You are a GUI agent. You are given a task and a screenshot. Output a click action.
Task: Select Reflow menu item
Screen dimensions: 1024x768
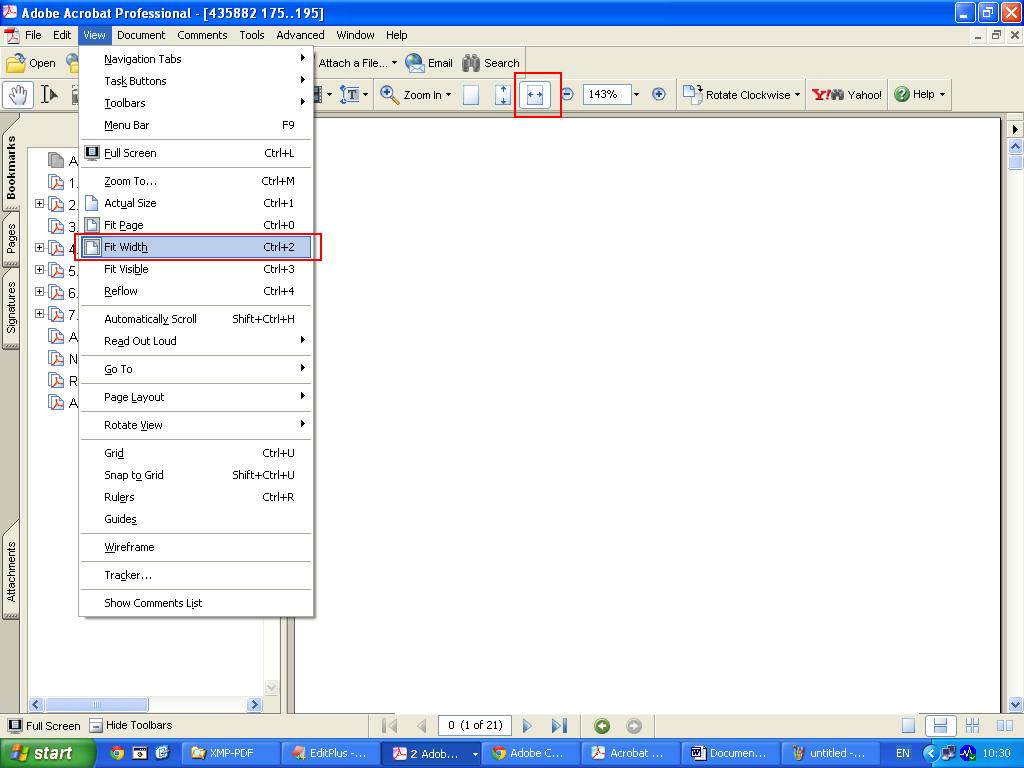coord(195,291)
